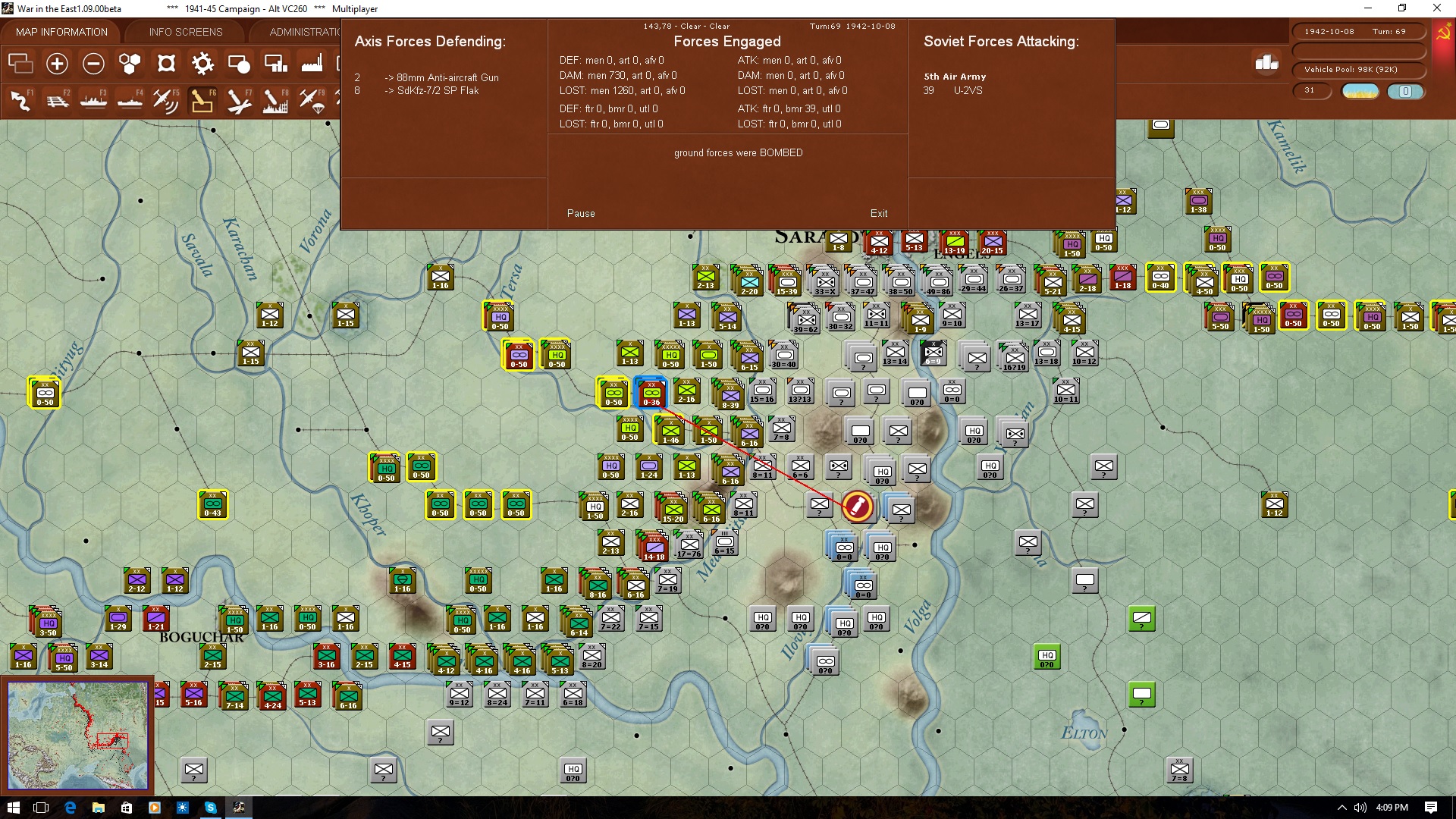Click the red bombing target marker

click(858, 506)
